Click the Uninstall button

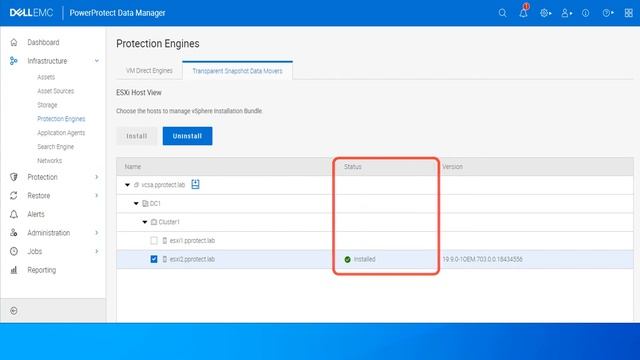(x=187, y=136)
